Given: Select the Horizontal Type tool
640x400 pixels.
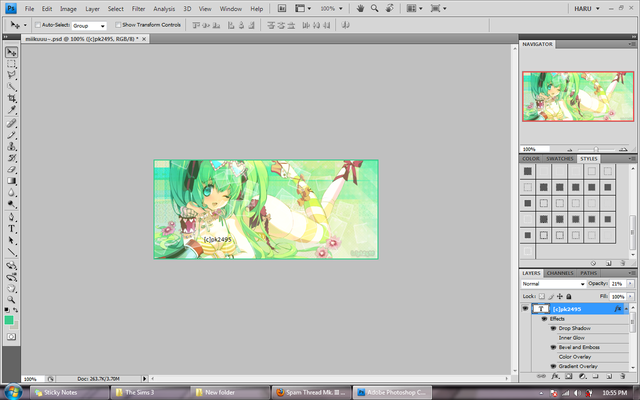Looking at the screenshot, I should point(11,229).
